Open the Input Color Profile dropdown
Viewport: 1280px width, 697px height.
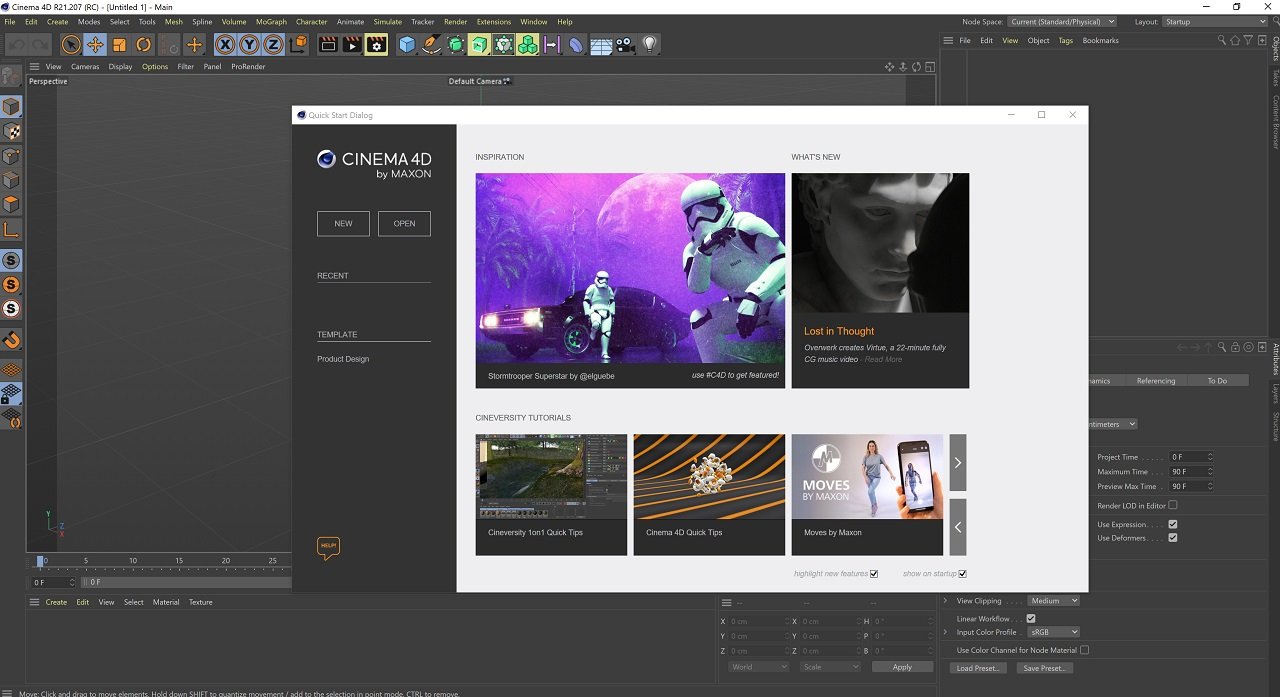[1054, 632]
